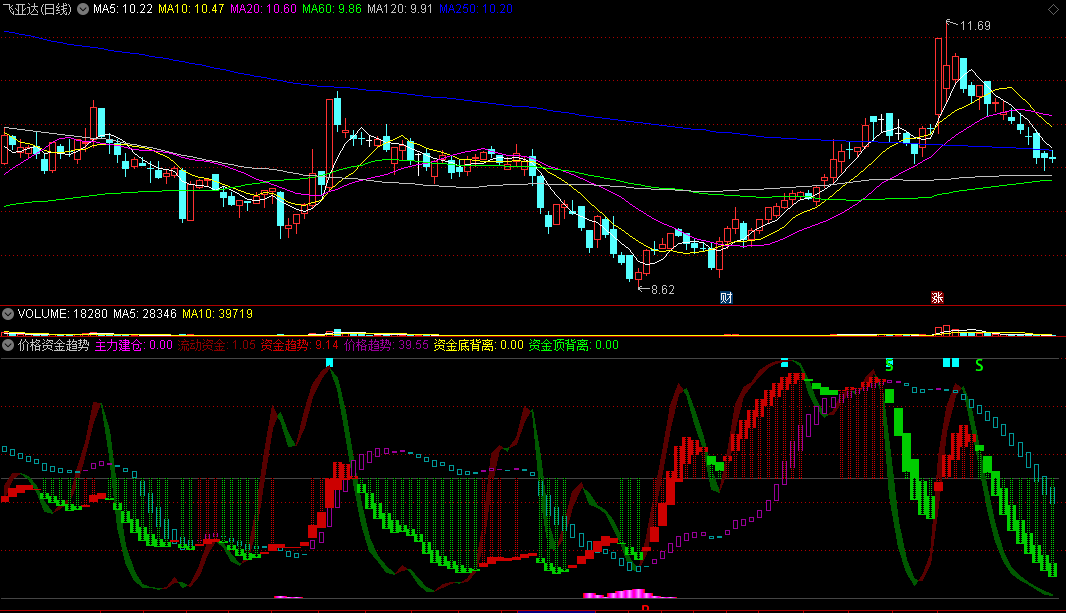The height and width of the screenshot is (613, 1066).
Task: Click the 资金趋势: 9.14 indicator value
Action: click(300, 345)
